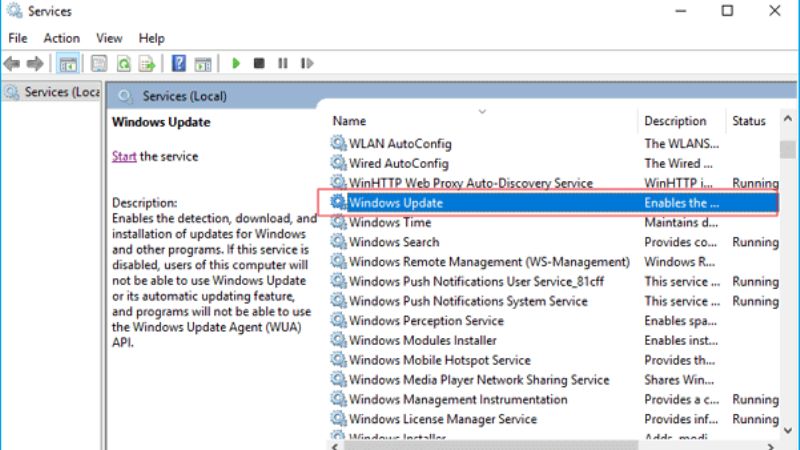
Task: Toggle Show/Hide Console Tree toolbar icon
Action: tap(68, 64)
